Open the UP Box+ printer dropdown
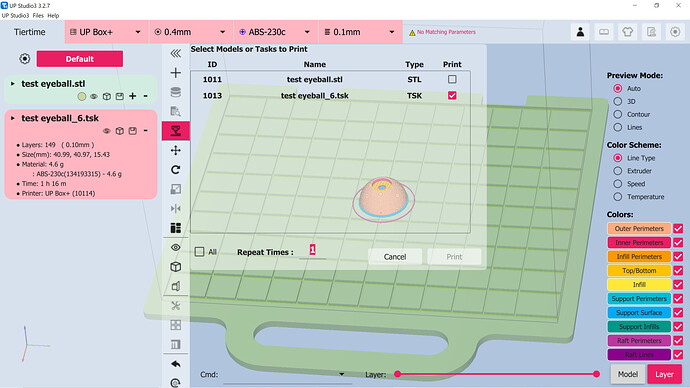 [x=107, y=32]
